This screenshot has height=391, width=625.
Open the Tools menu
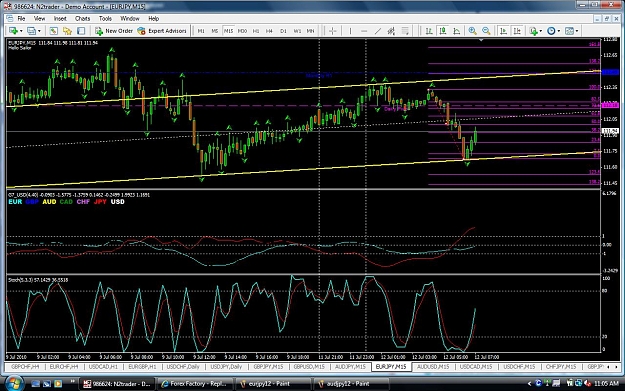coord(105,18)
